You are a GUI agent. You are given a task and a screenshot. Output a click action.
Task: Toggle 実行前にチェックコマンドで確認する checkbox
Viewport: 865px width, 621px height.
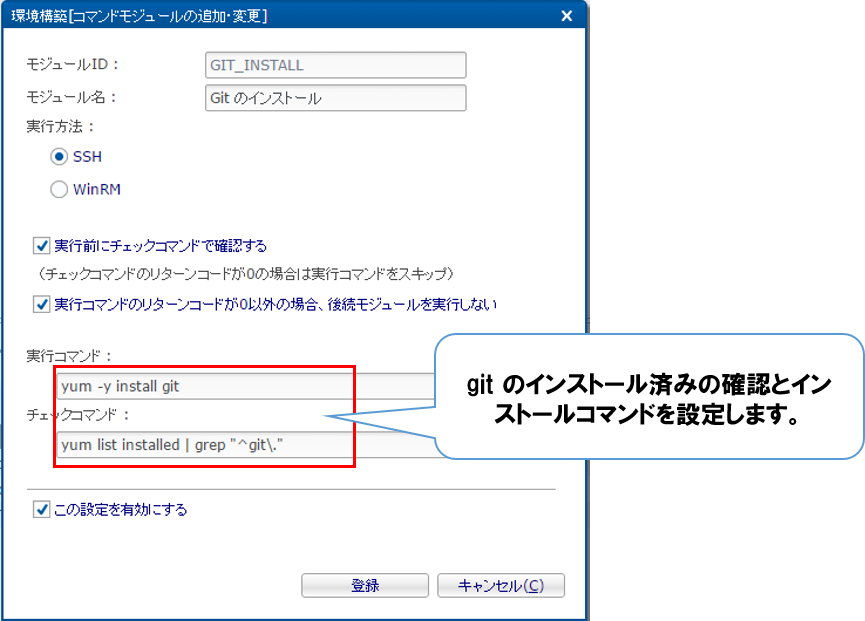pos(41,245)
